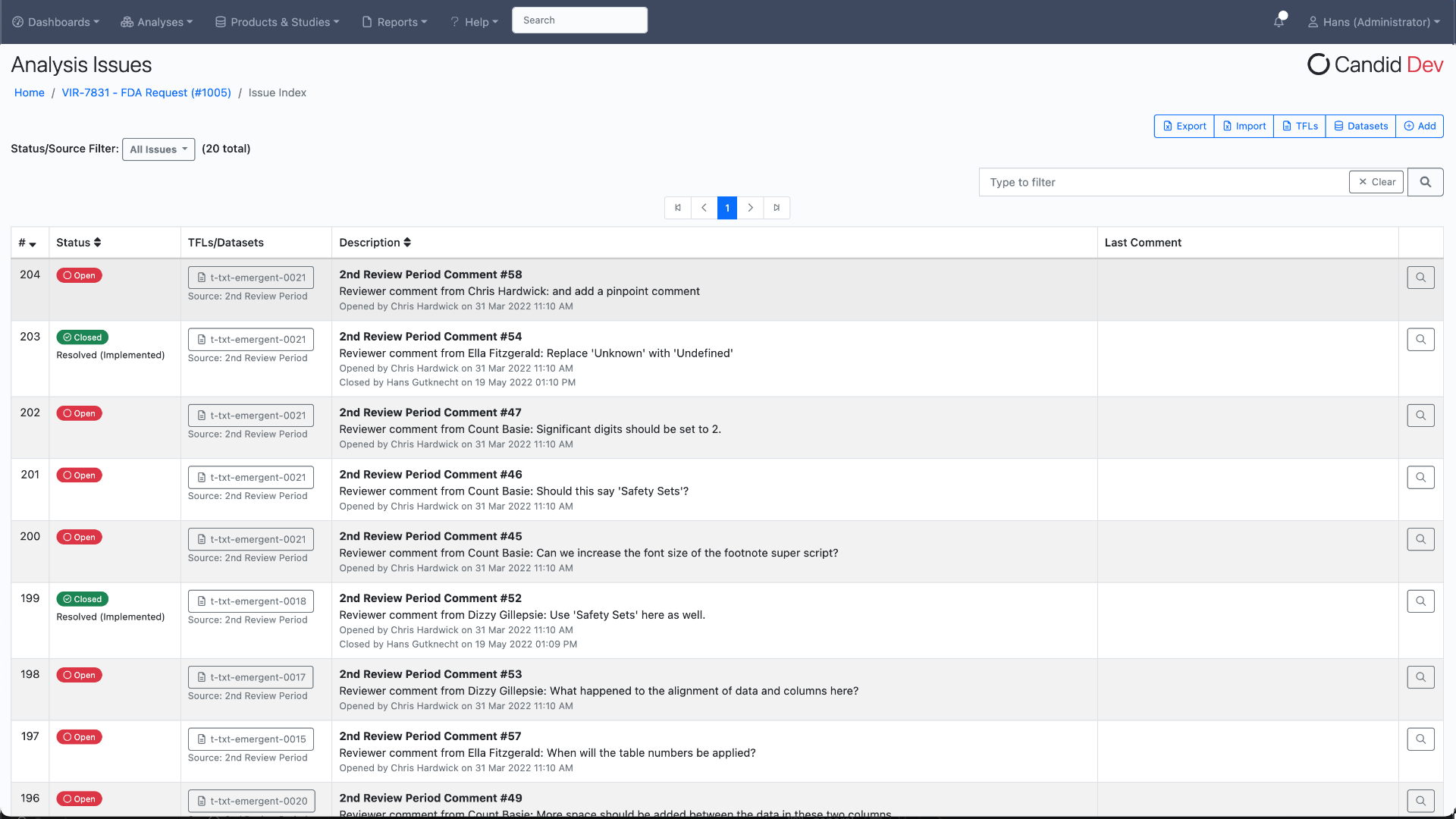Image resolution: width=1456 pixels, height=819 pixels.
Task: Go to previous page arrow
Action: 704,208
